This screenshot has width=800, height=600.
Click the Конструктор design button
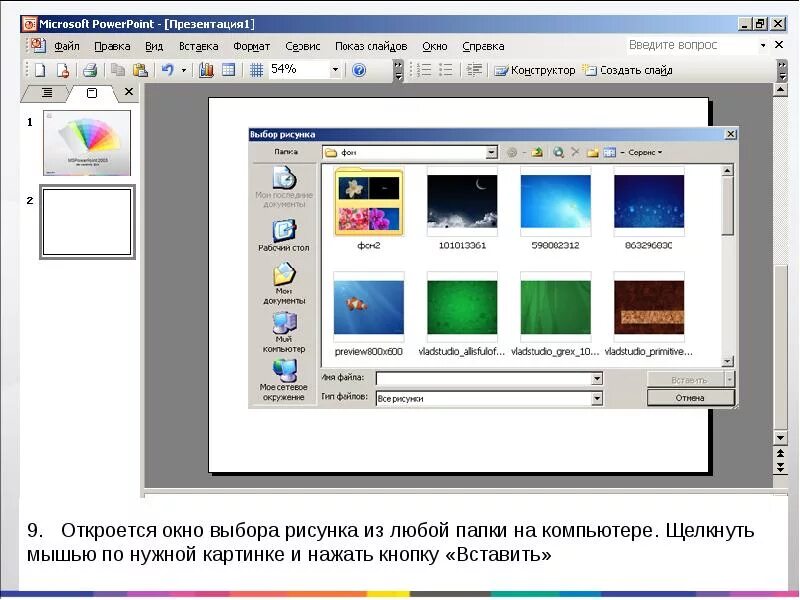point(534,70)
